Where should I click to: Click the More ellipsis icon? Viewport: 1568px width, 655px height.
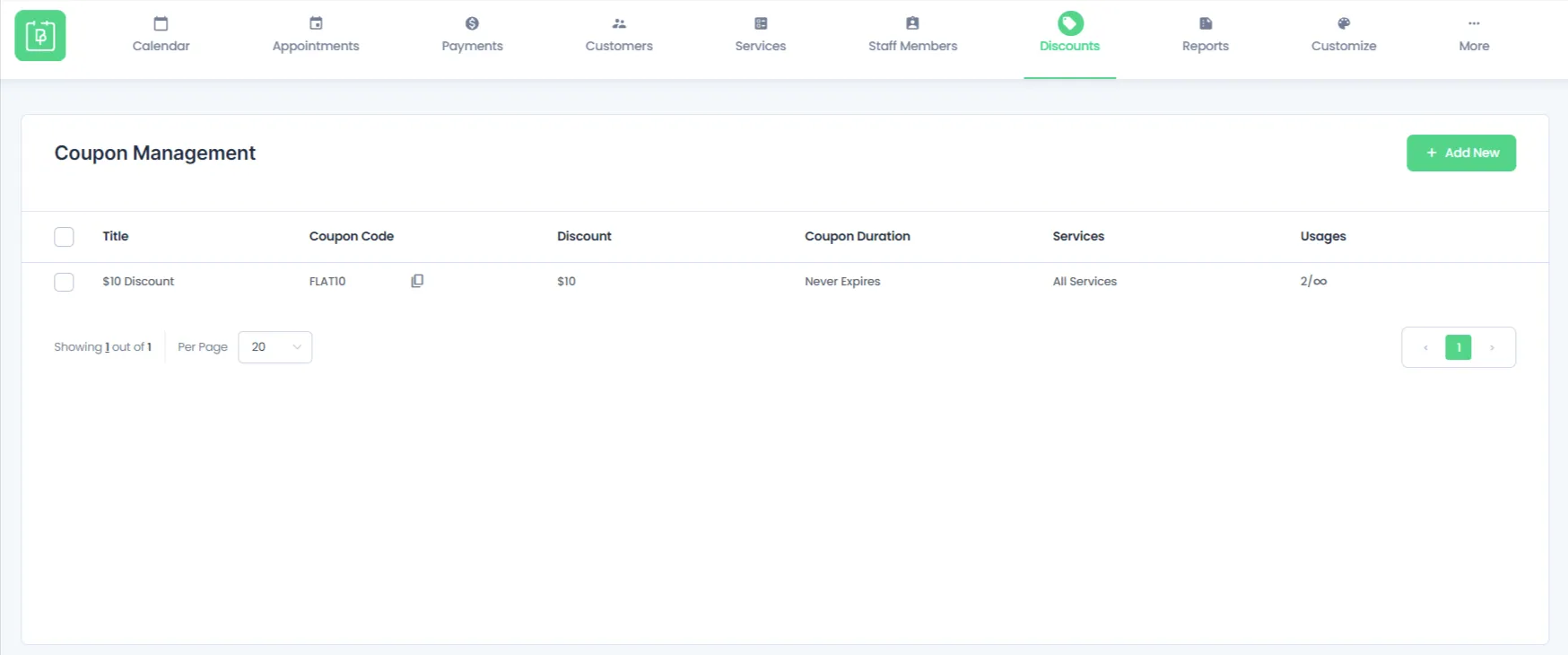pyautogui.click(x=1474, y=23)
